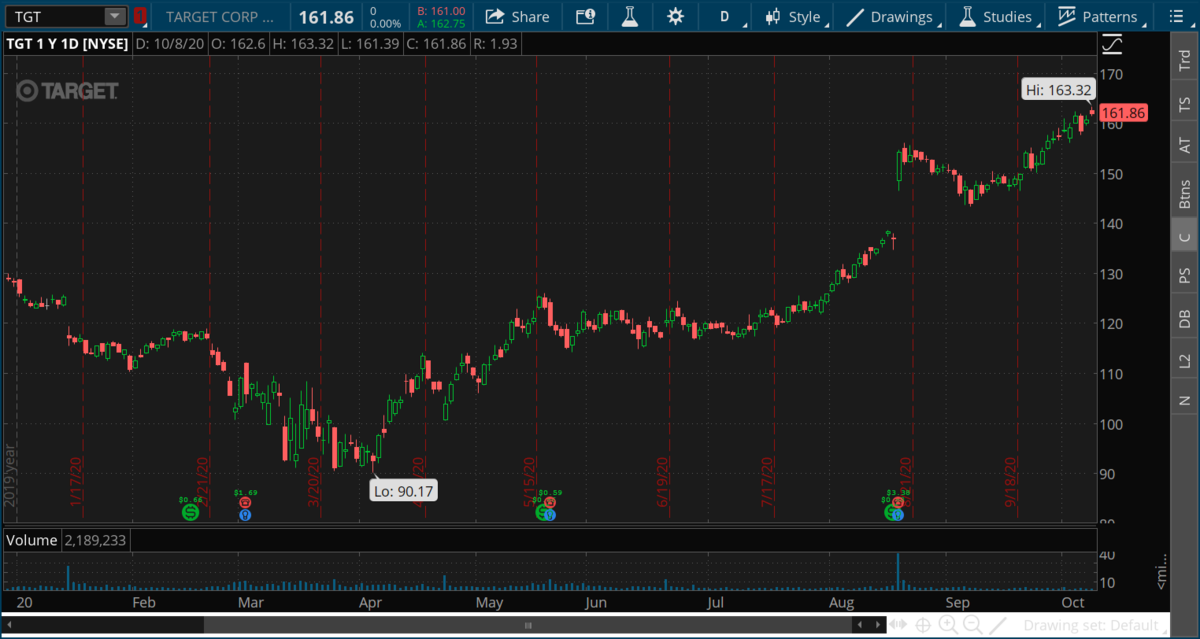This screenshot has width=1200, height=639.
Task: Click the blue conference call marker in early March
Action: (x=245, y=515)
